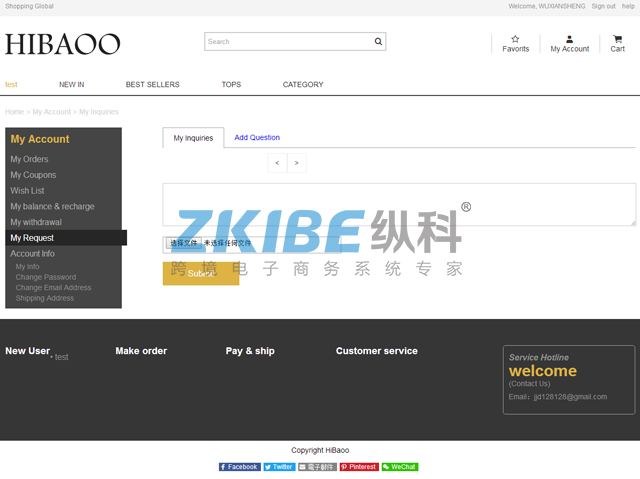Image resolution: width=640 pixels, height=479 pixels.
Task: Click the orange test nav item
Action: tap(11, 84)
